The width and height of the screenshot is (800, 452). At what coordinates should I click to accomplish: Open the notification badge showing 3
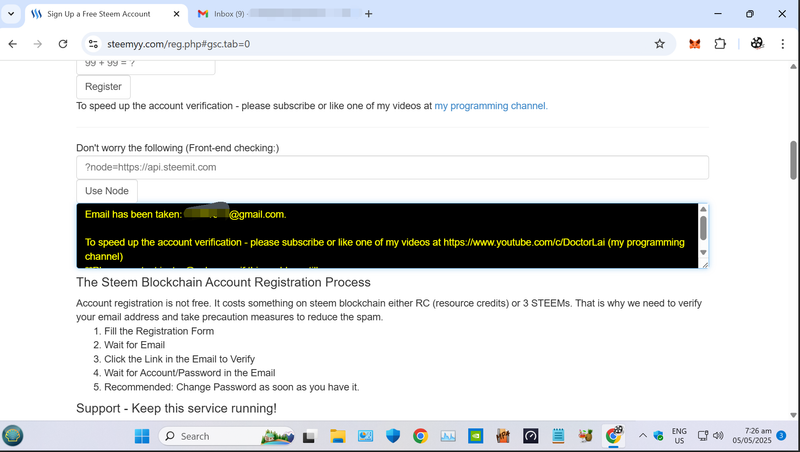click(x=781, y=435)
